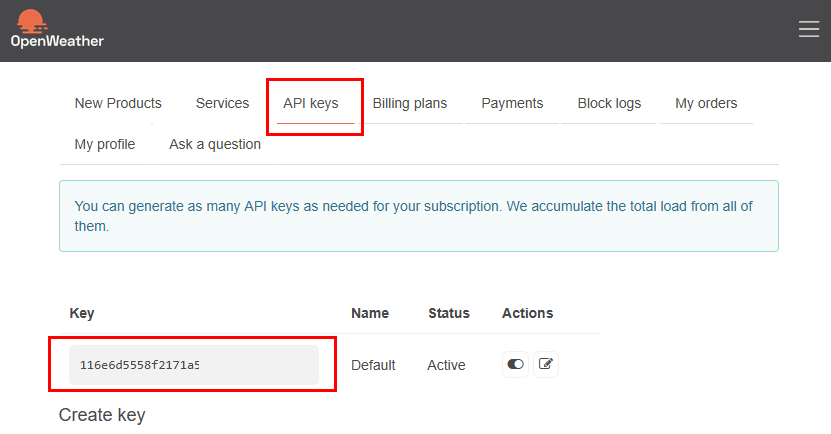Viewport: 831px width, 434px height.
Task: Click the Actions column header
Action: point(527,313)
